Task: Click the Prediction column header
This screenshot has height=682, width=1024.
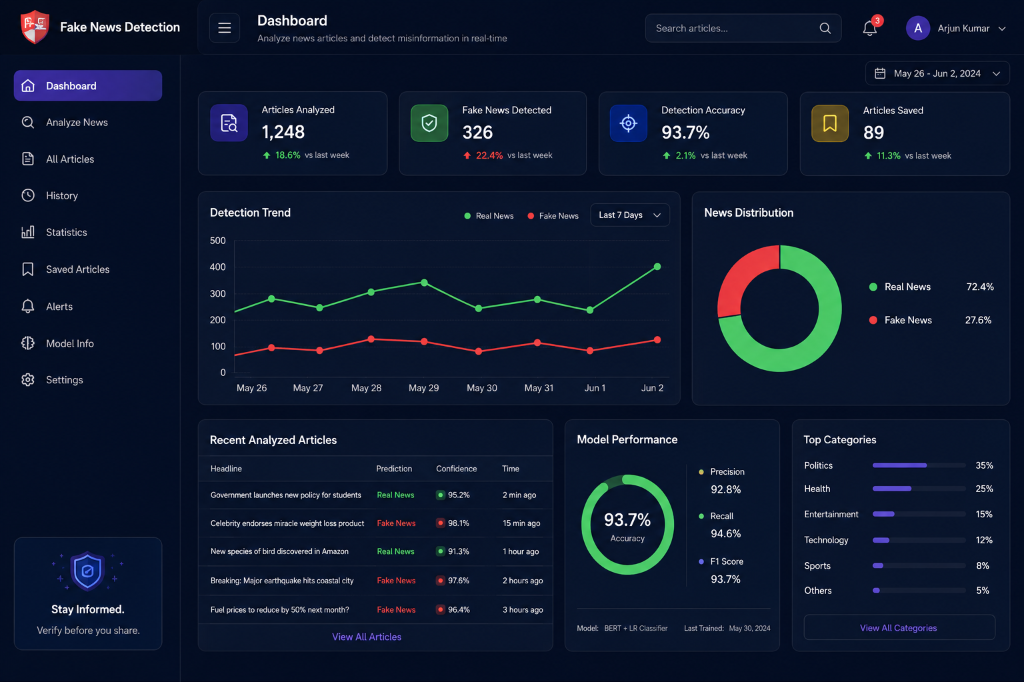Action: 394,468
